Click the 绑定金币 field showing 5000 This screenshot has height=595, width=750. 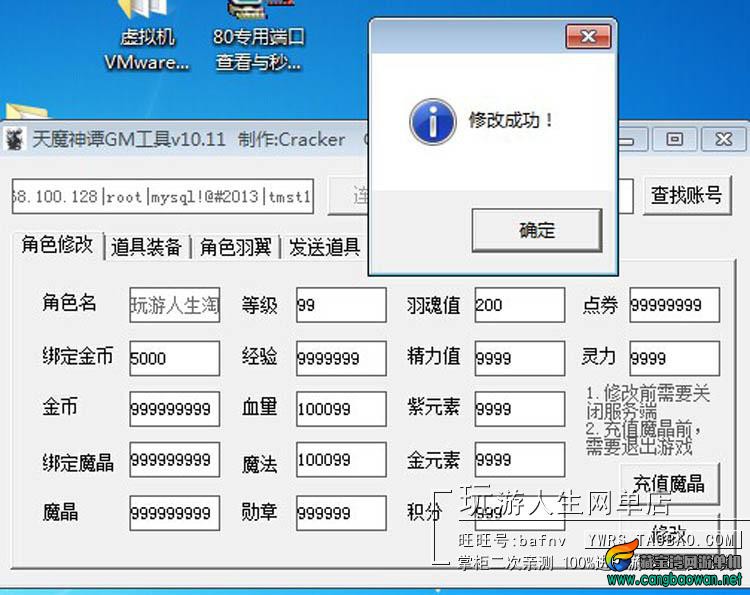coord(175,358)
